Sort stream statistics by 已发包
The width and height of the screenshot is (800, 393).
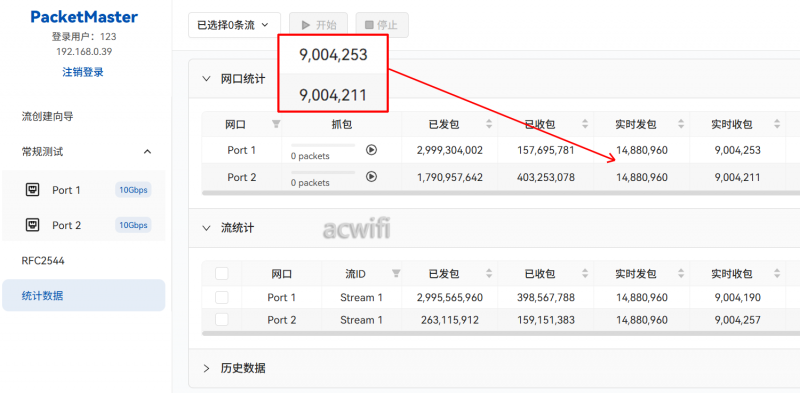click(489, 274)
